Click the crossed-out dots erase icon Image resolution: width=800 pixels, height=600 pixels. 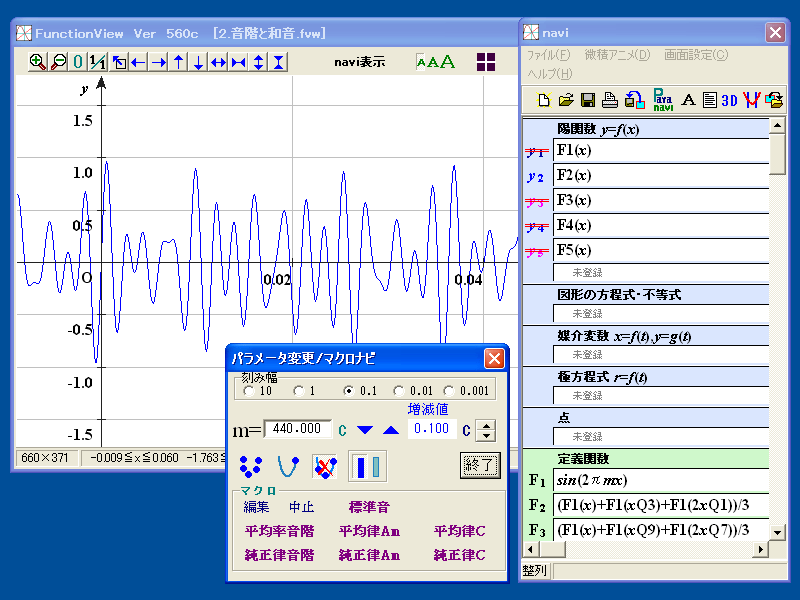tap(325, 466)
